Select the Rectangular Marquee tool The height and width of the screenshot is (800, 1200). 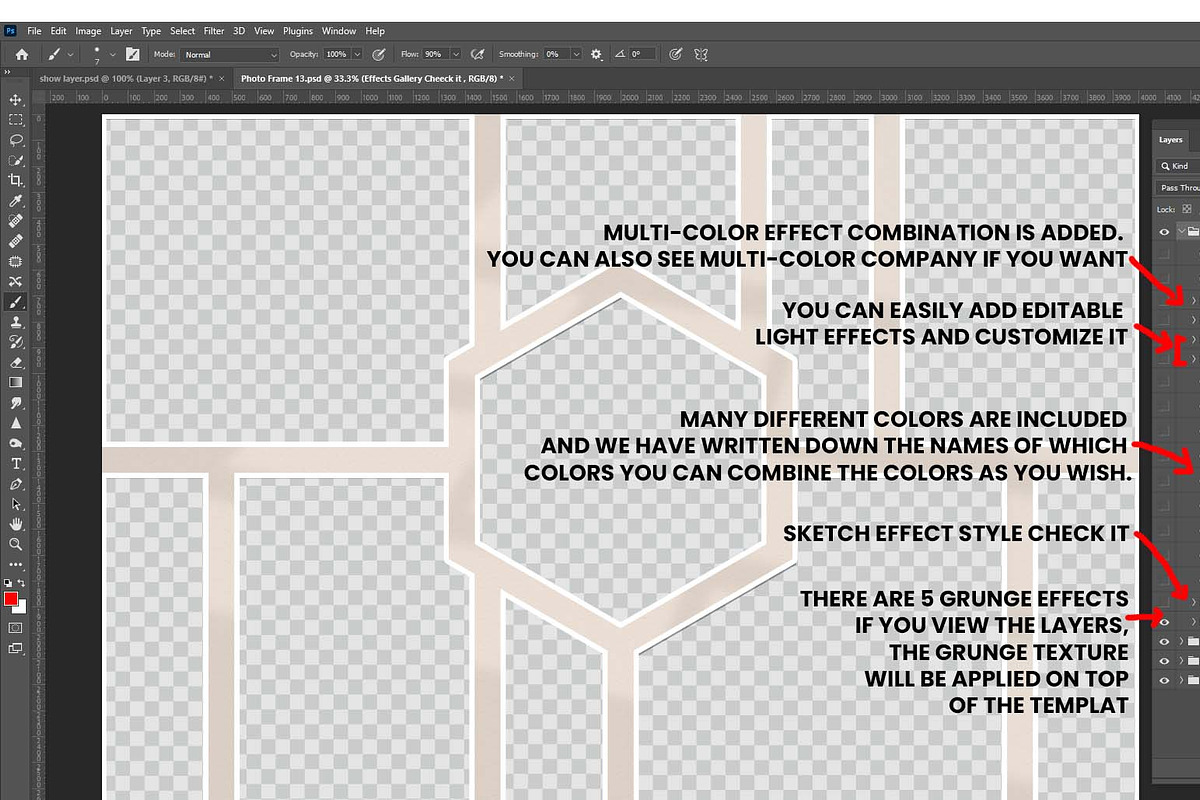[15, 120]
